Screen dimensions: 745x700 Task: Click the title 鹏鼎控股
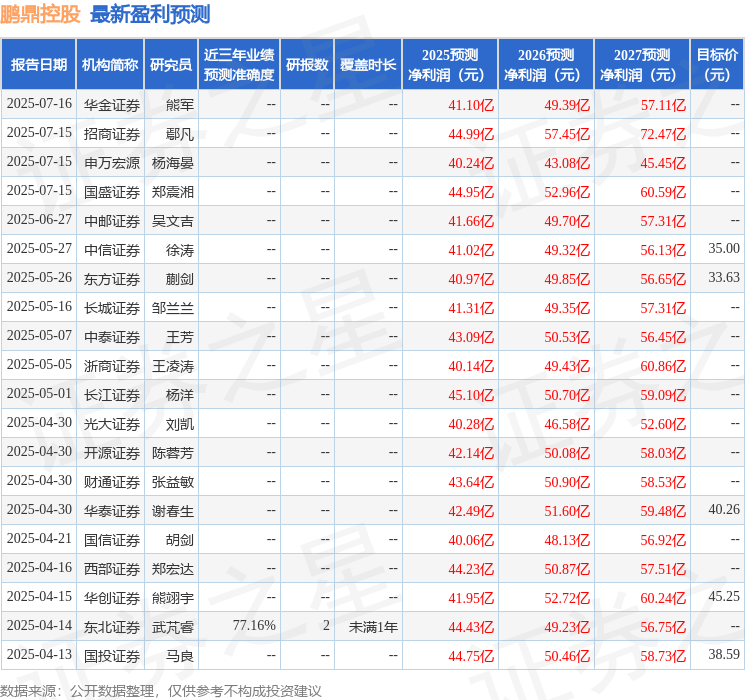40,14
